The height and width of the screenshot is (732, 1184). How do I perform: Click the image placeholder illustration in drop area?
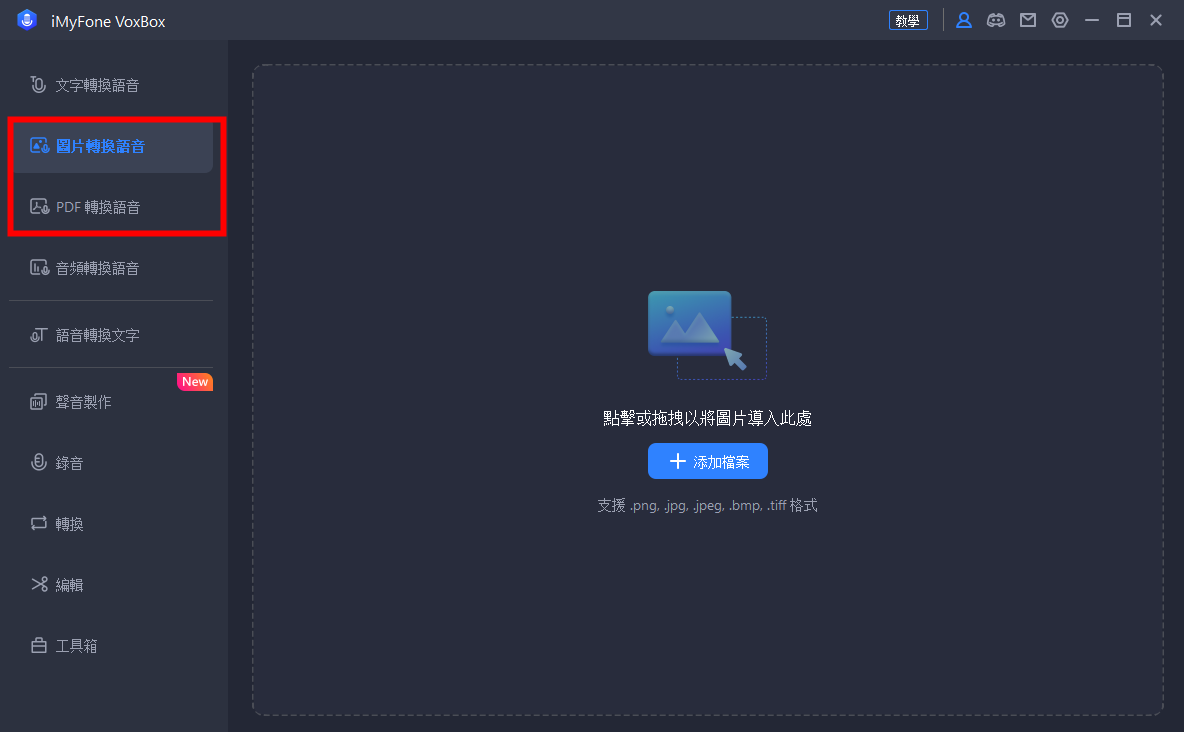click(x=707, y=335)
